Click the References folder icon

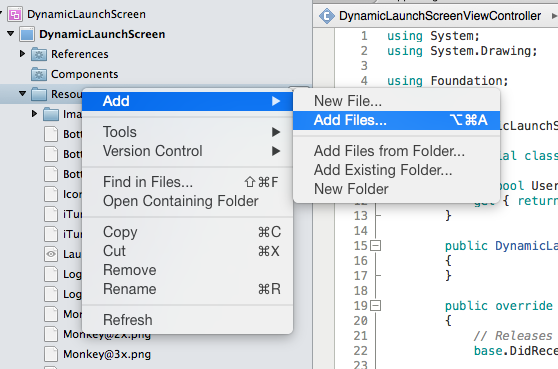[39, 54]
